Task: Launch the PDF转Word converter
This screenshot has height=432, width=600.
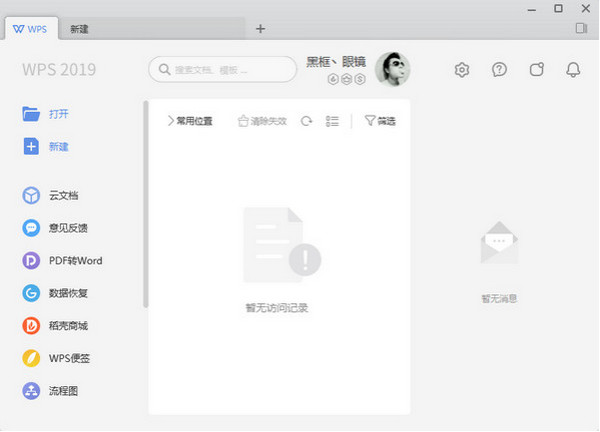Action: 31,261
